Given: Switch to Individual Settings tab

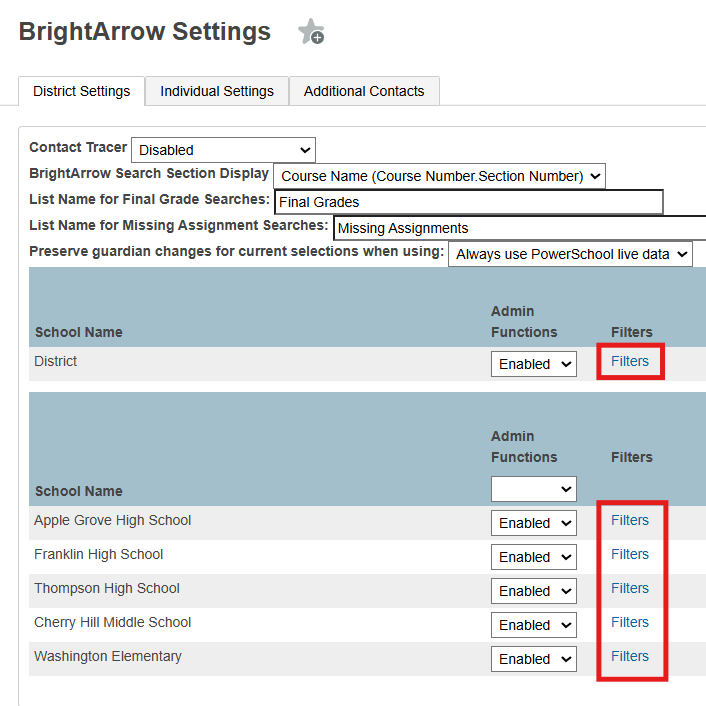Looking at the screenshot, I should coord(217,91).
